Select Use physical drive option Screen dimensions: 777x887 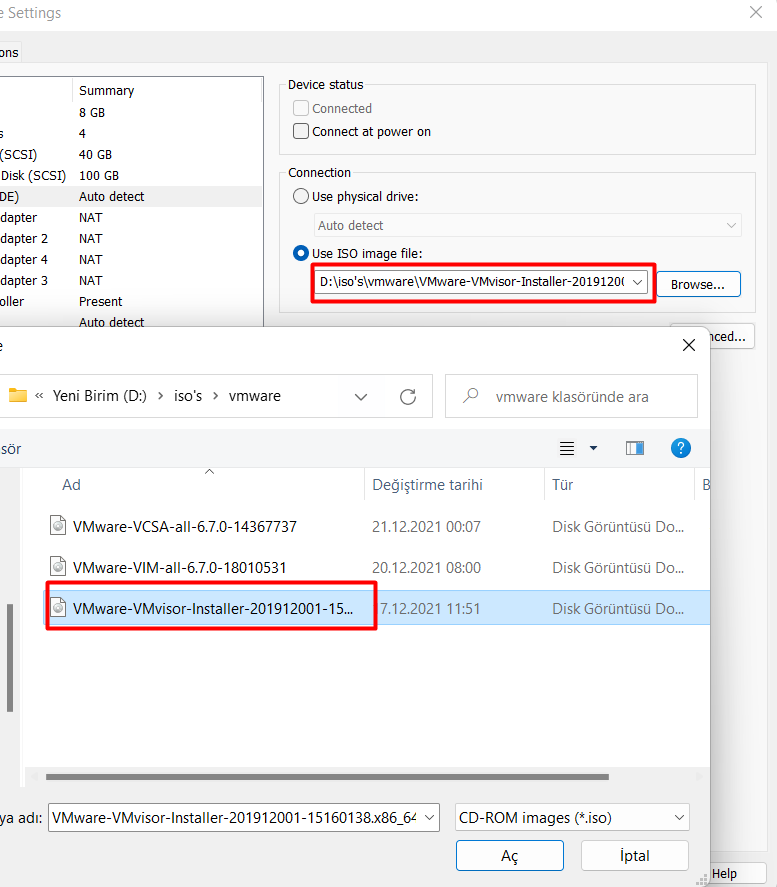click(x=301, y=196)
